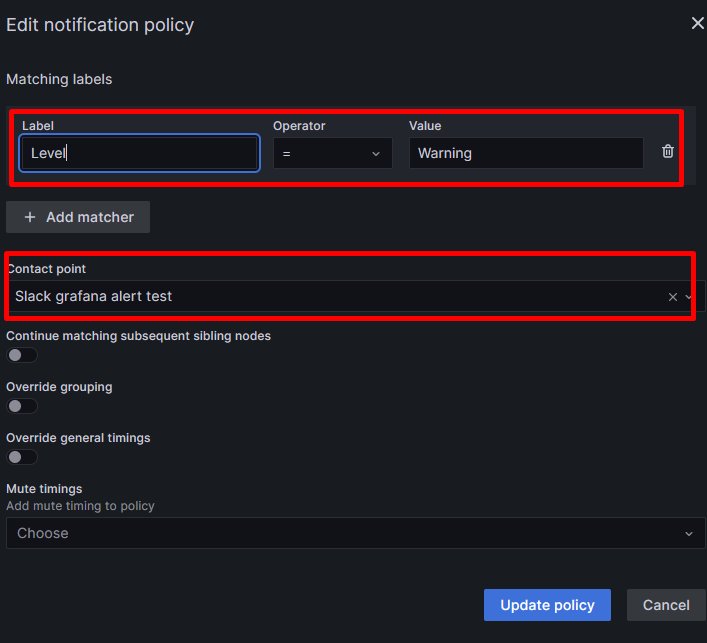This screenshot has height=643, width=707.
Task: Click the equals sign operator value
Action: (x=286, y=154)
